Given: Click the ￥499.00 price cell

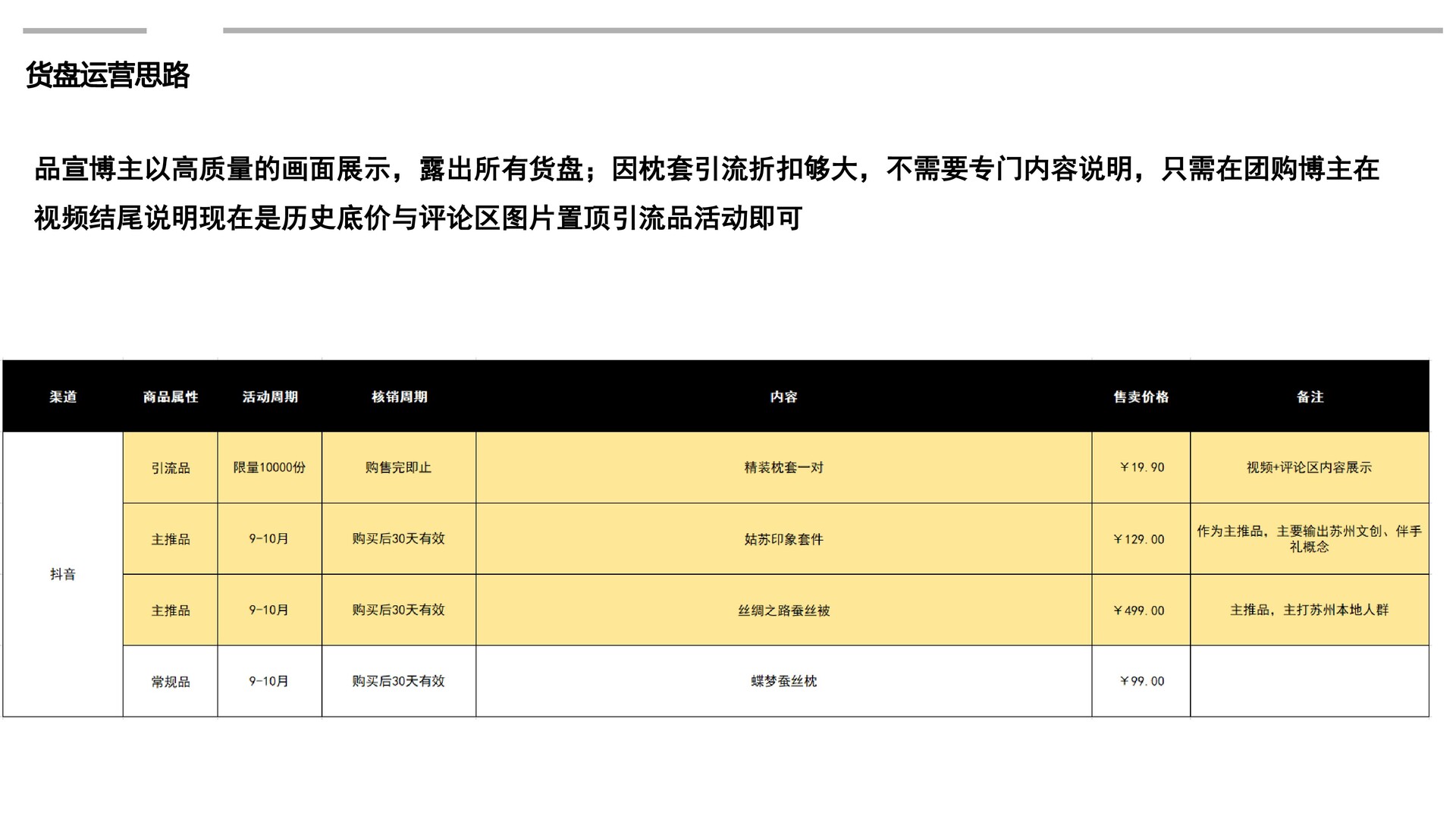Looking at the screenshot, I should click(x=1141, y=610).
